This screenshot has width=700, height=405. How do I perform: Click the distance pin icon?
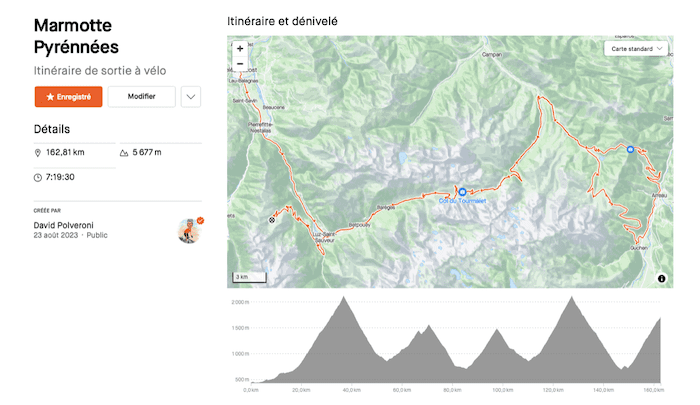click(38, 153)
